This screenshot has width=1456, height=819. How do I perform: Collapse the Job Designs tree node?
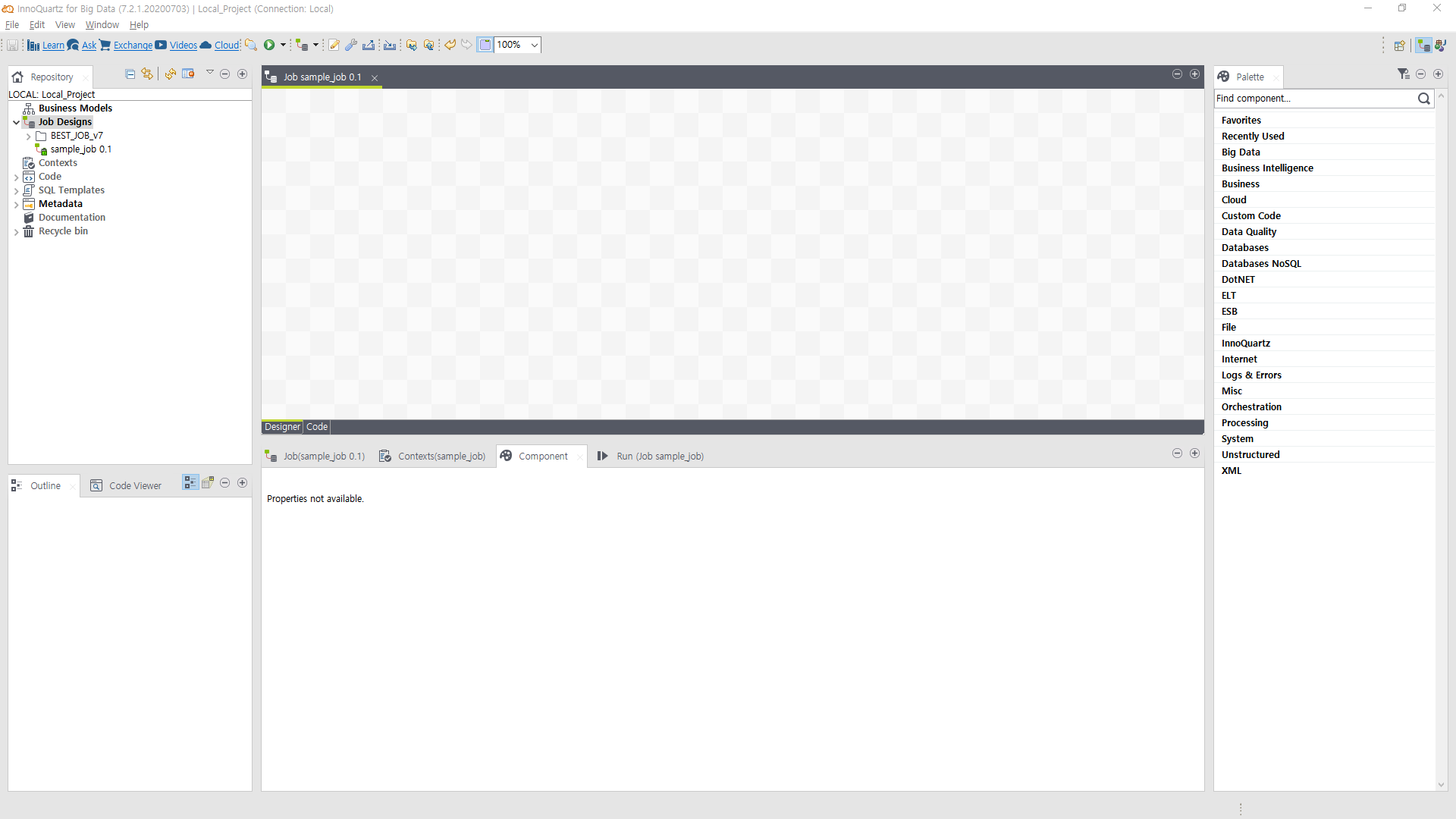16,122
